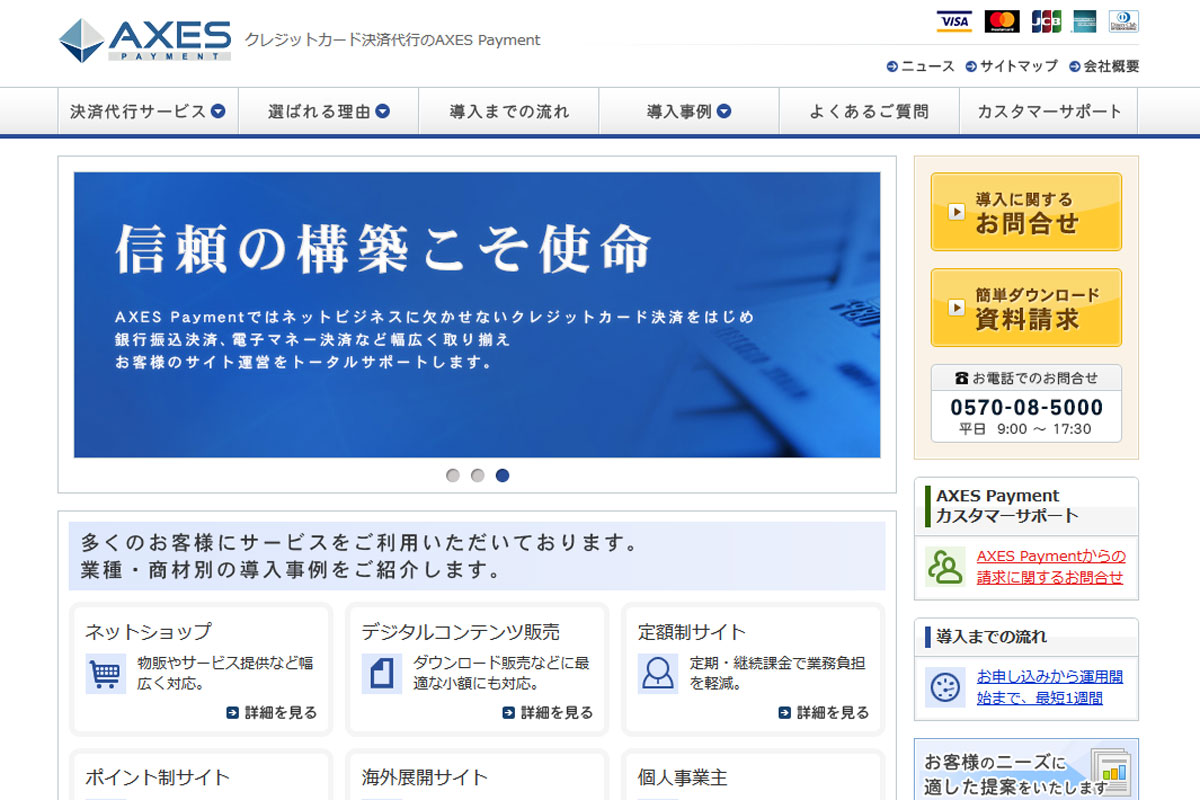Open お申し込みから運用開始まで link
Image resolution: width=1200 pixels, height=800 pixels.
coord(1050,687)
